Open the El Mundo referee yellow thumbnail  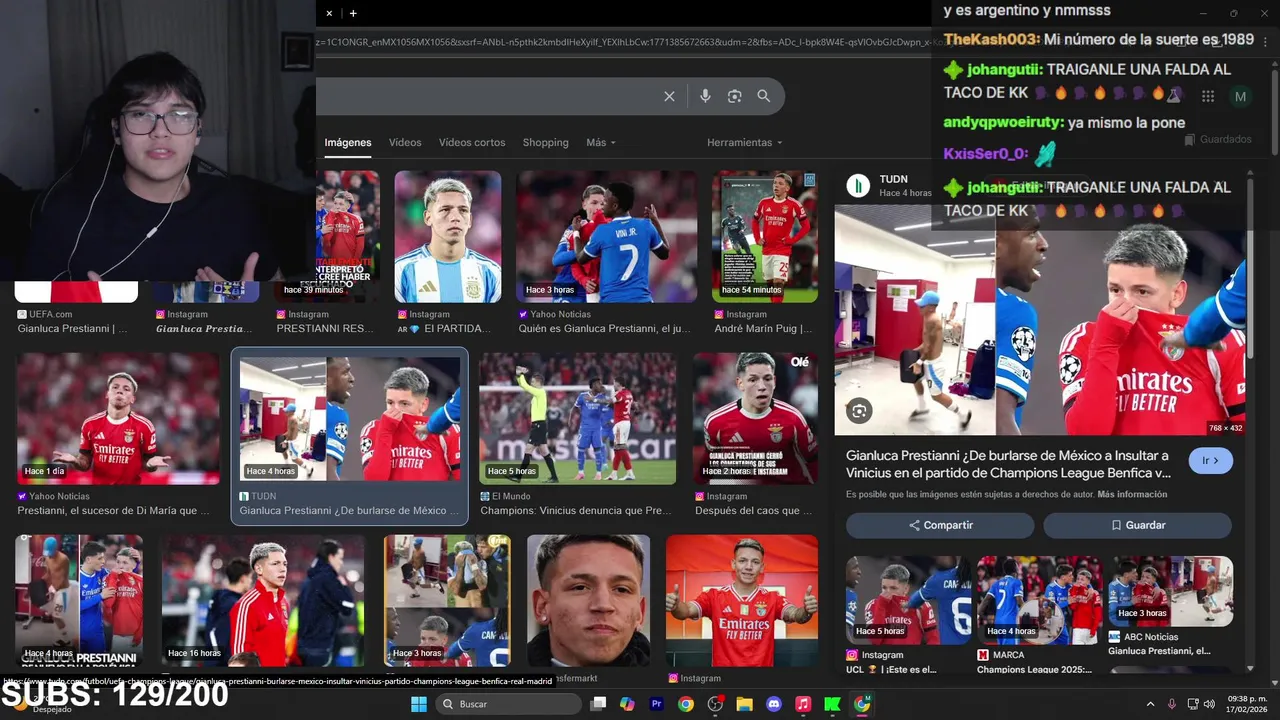(577, 418)
